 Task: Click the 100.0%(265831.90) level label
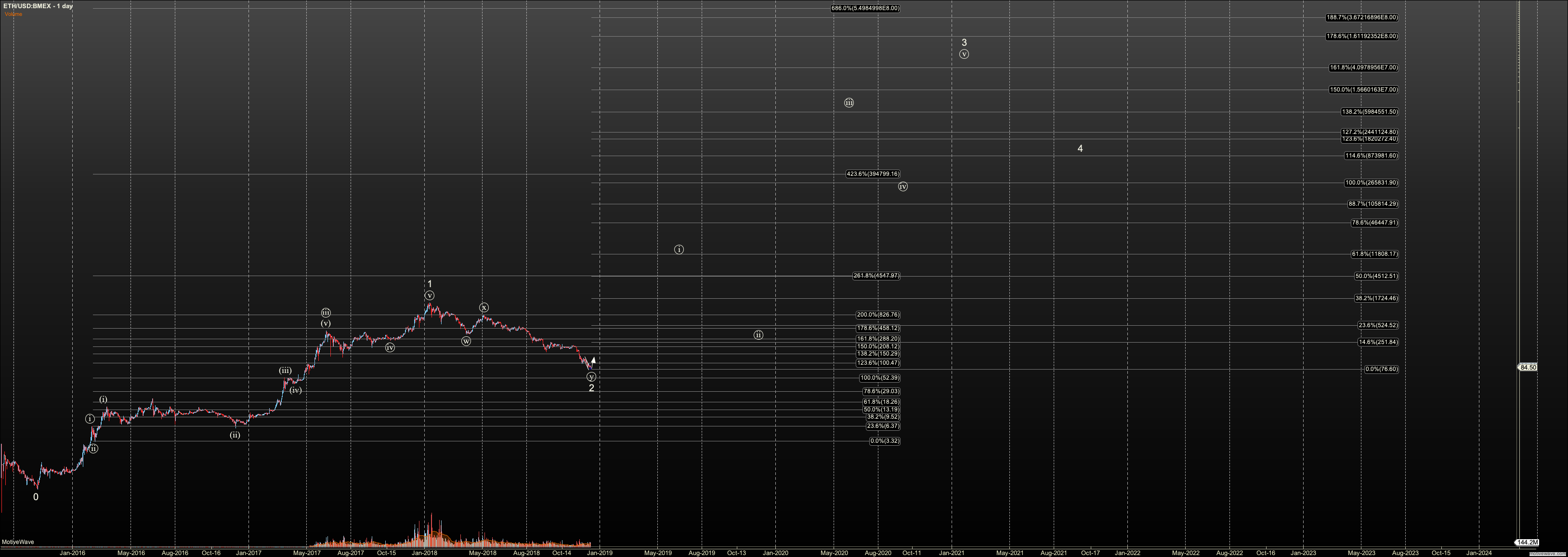click(1372, 183)
